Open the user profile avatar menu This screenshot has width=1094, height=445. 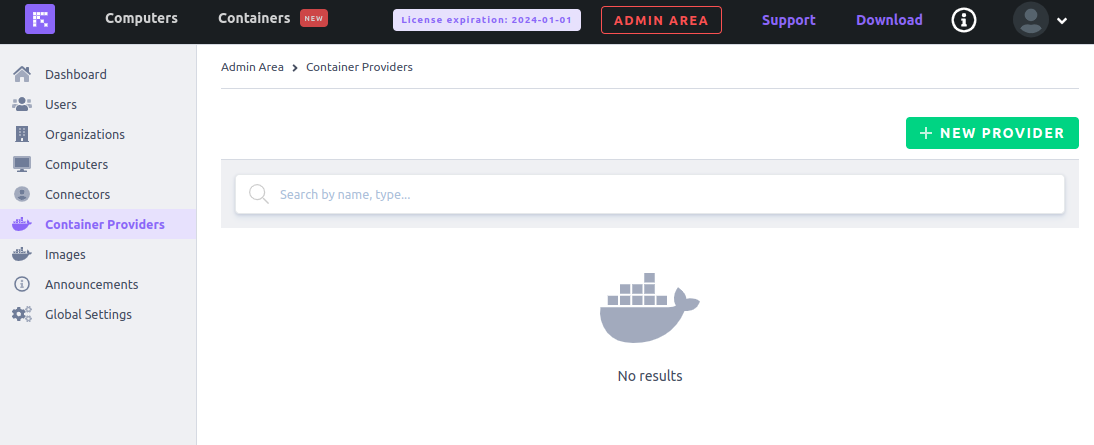pyautogui.click(x=1031, y=20)
